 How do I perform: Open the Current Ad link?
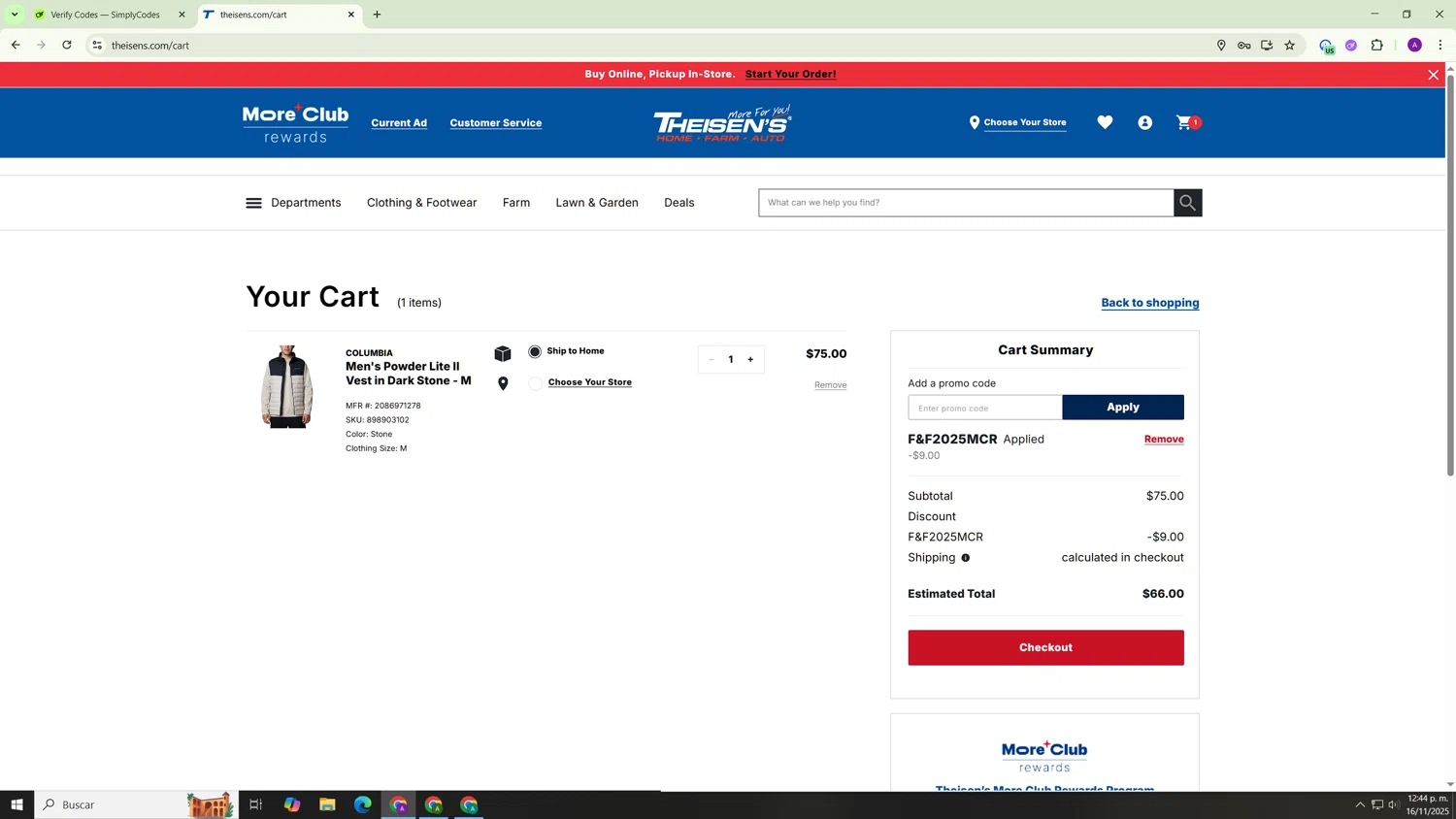(x=399, y=123)
